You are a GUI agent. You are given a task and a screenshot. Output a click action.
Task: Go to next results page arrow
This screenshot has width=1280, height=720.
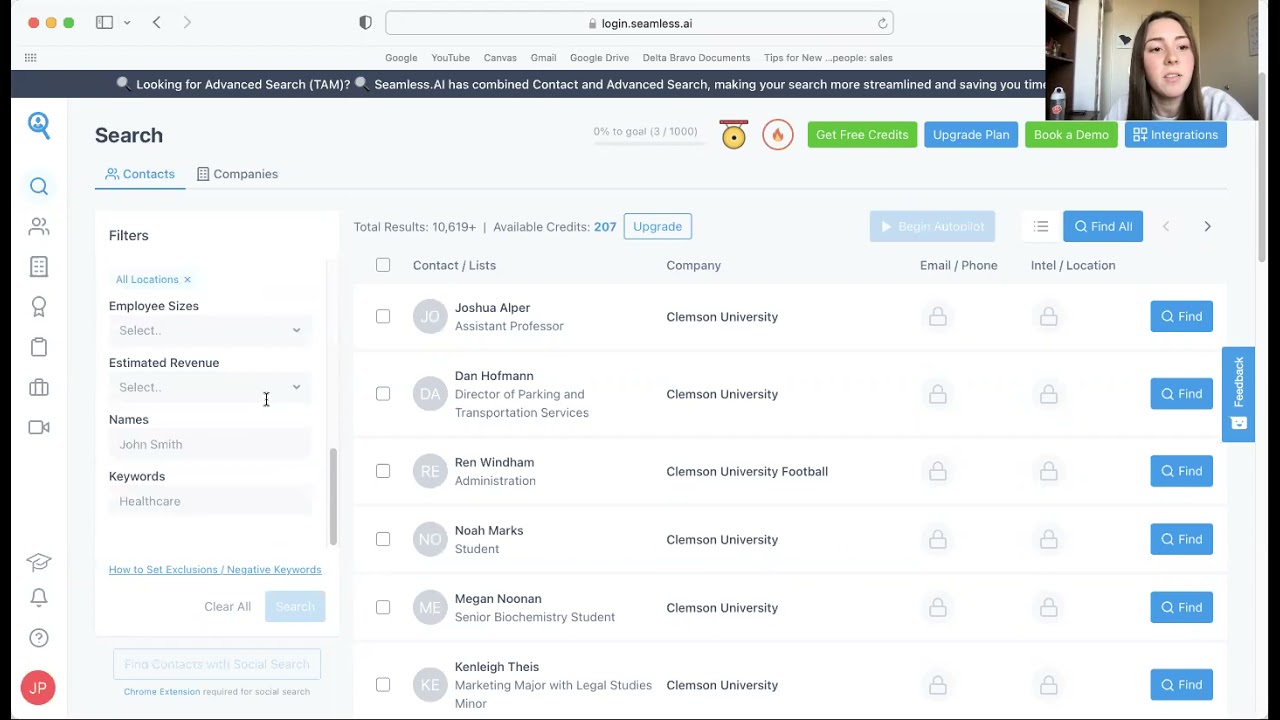[1207, 227]
